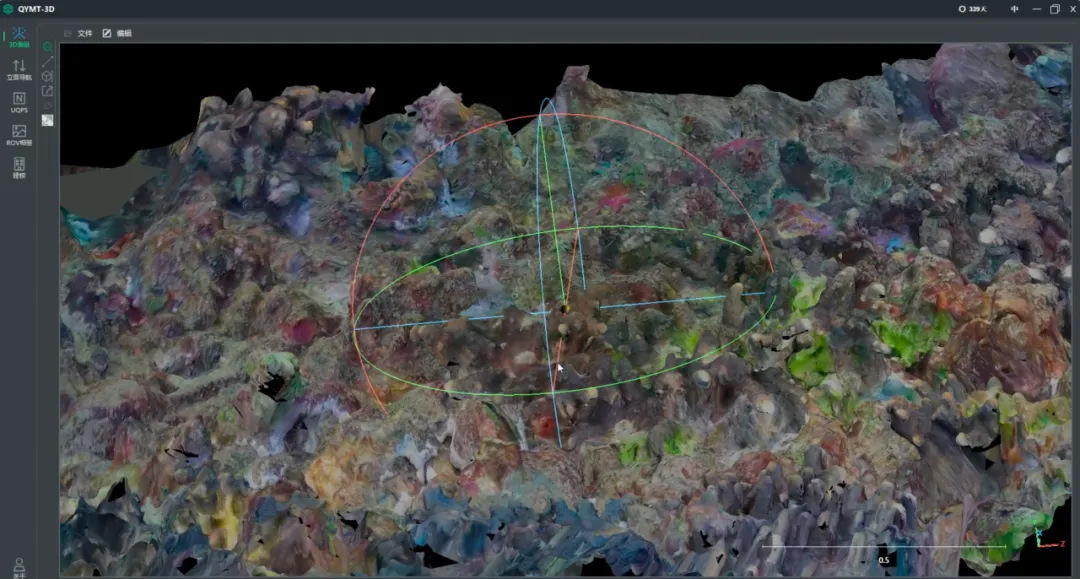Open the ROV image sidebar module
The width and height of the screenshot is (1080, 579).
[x=19, y=135]
